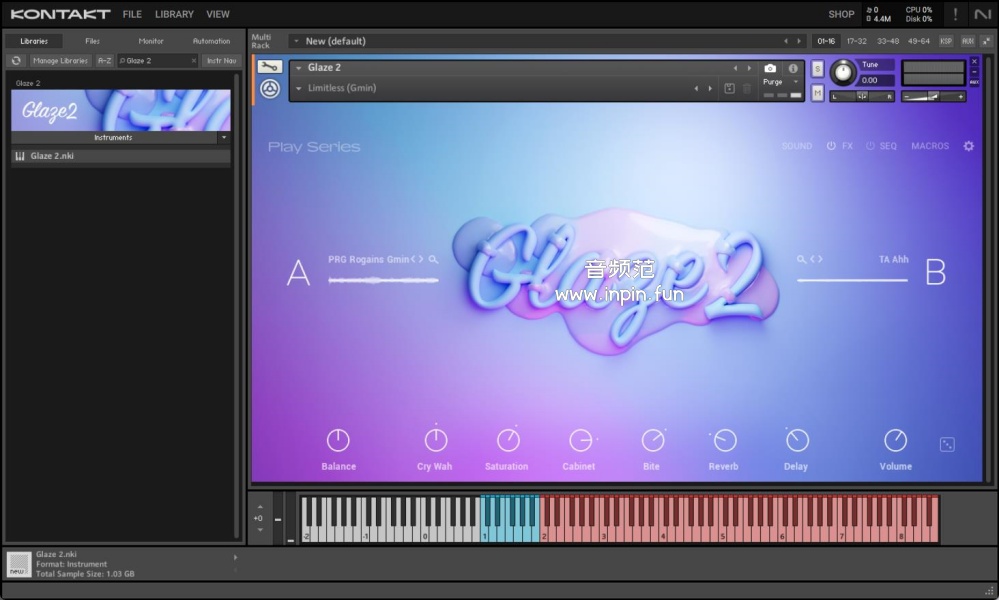Show the AUX sends panel
This screenshot has height=600, width=999.
pos(968,41)
